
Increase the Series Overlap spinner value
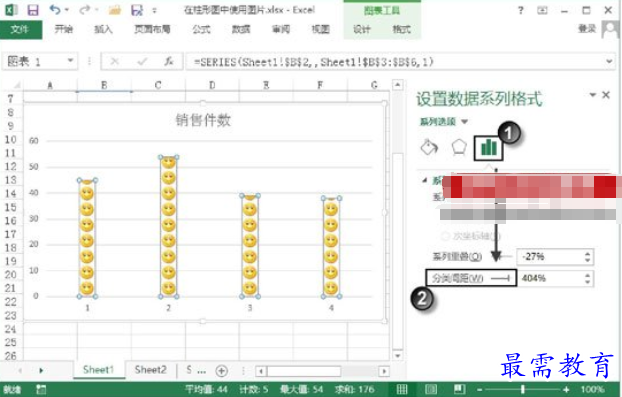(588, 253)
